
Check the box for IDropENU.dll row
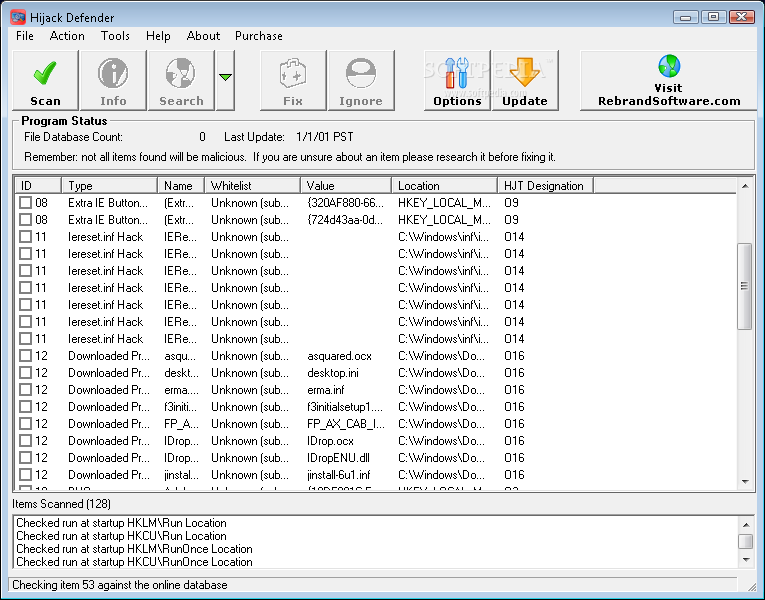[25, 458]
